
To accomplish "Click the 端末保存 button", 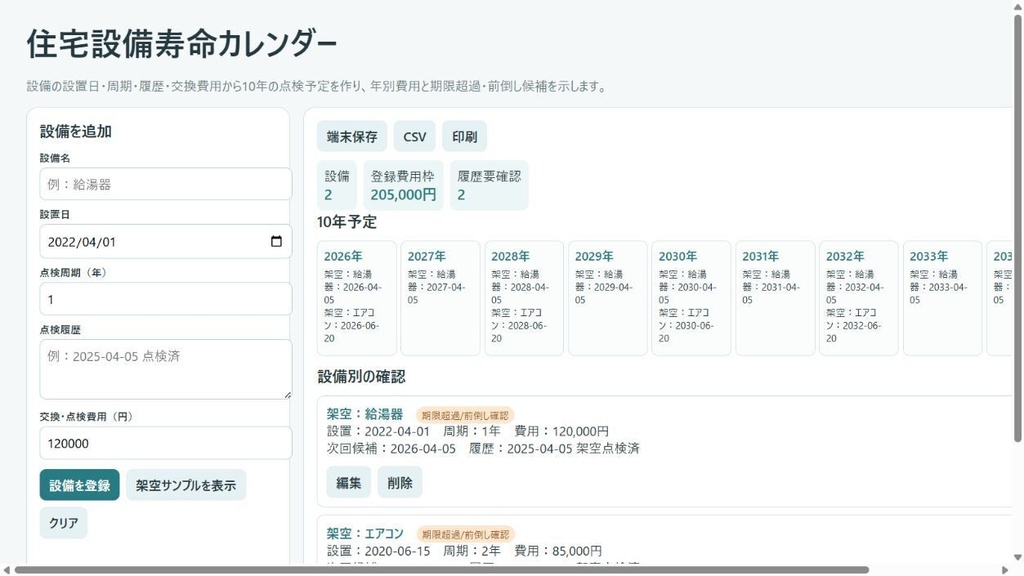I will point(352,136).
